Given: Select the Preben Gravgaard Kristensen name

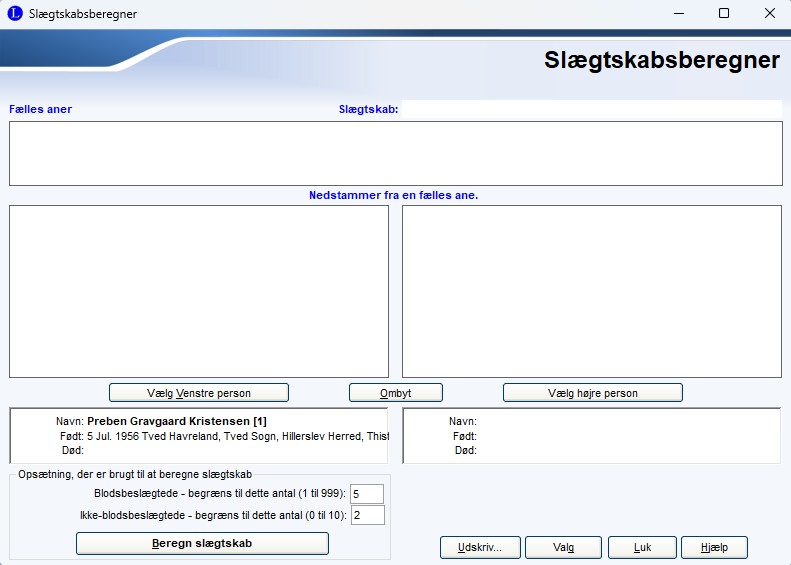Looking at the screenshot, I should pos(177,421).
